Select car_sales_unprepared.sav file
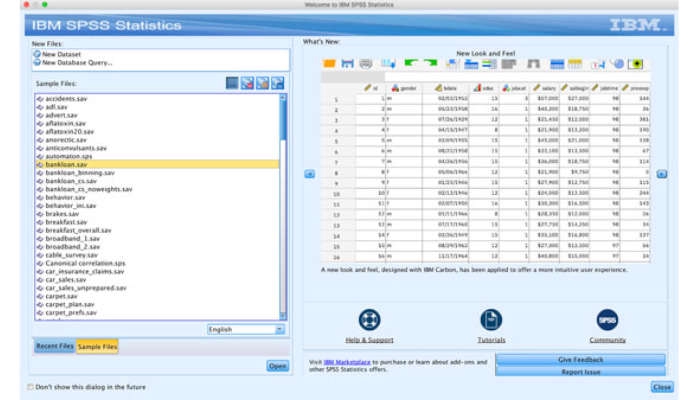Viewport: 700px width, 400px height. click(x=157, y=288)
